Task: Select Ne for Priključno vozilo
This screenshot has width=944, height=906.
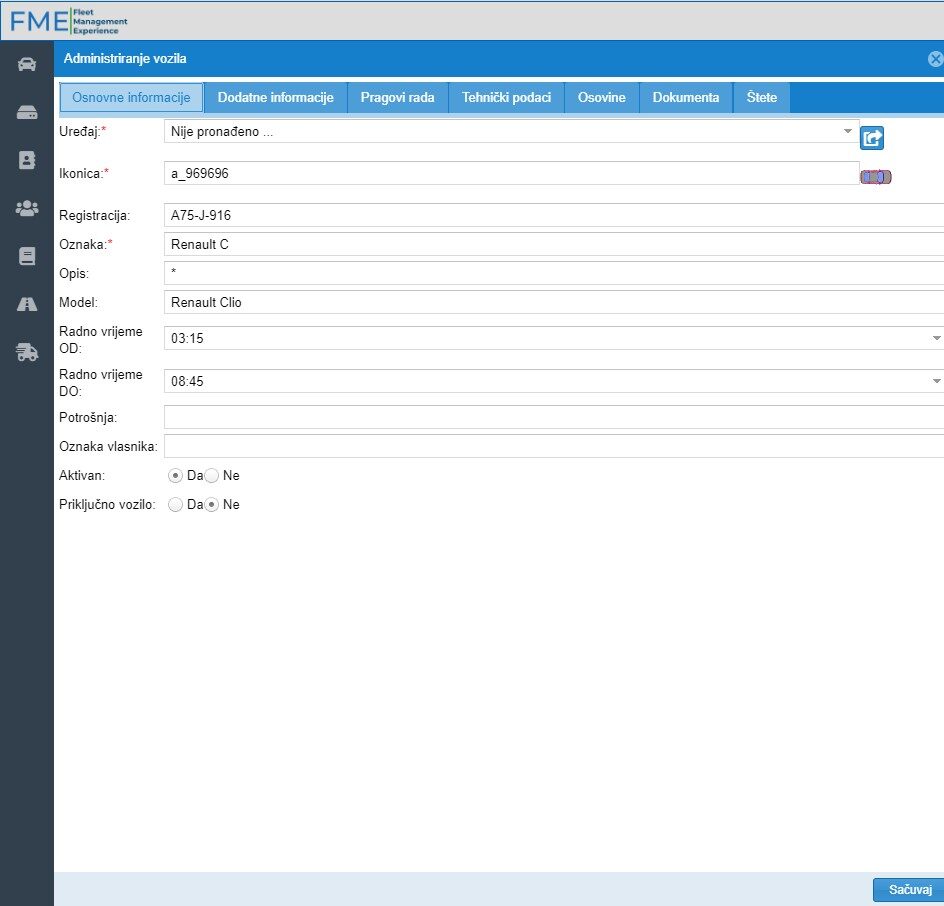Action: coord(211,504)
